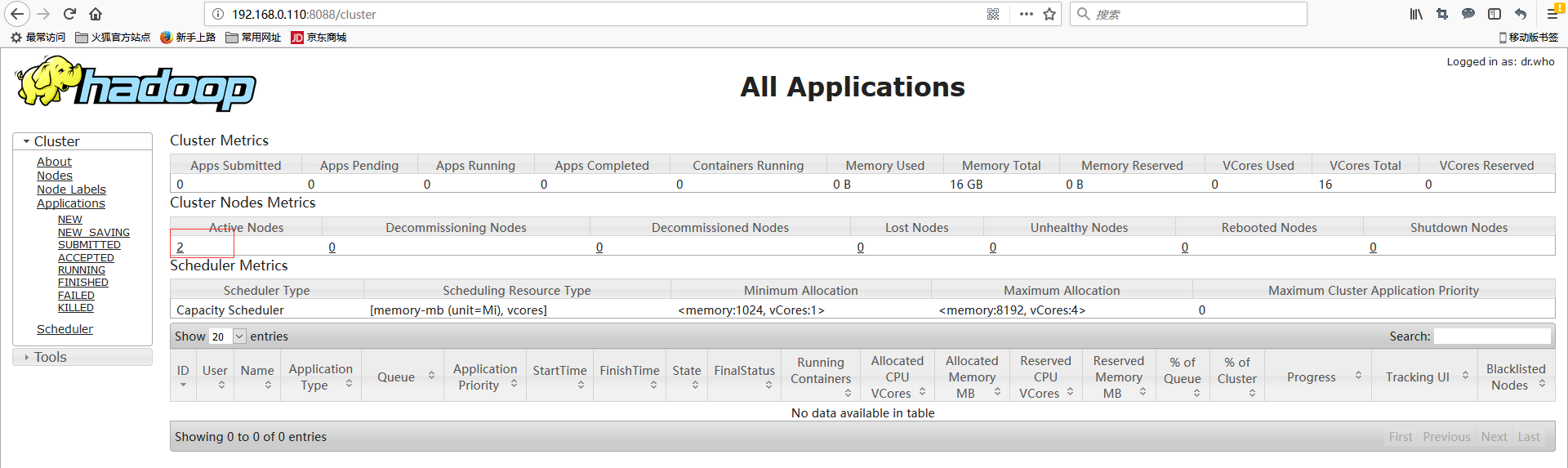Sort table by StartTime column

point(560,377)
